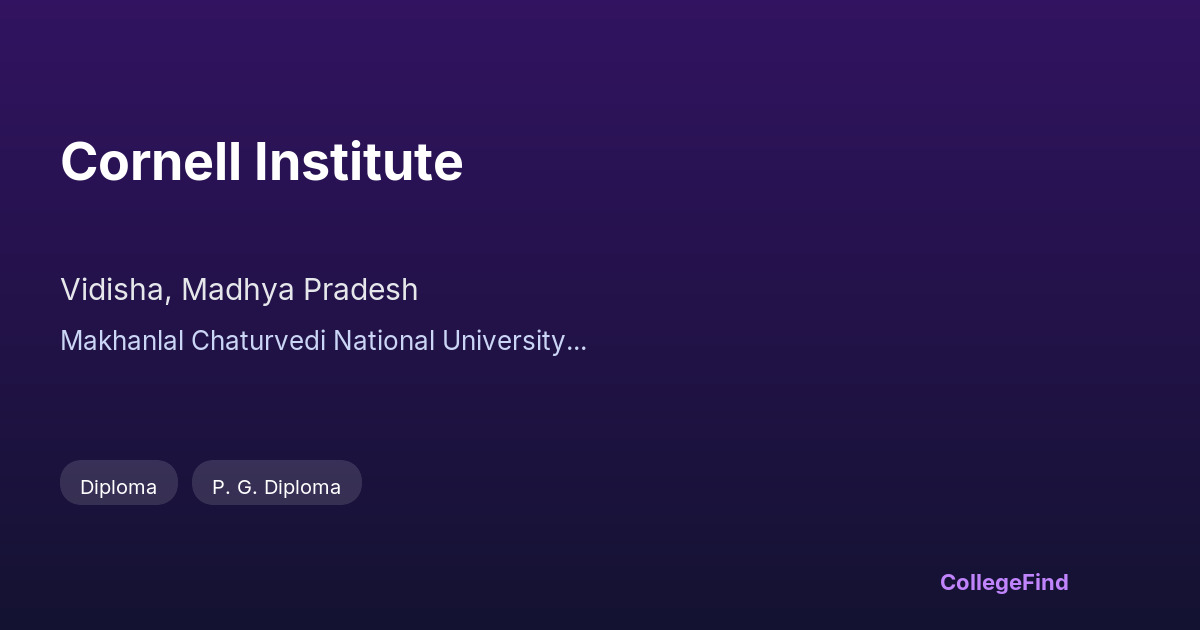The width and height of the screenshot is (1200, 630).
Task: Select the Diploma course tag
Action: (x=119, y=486)
